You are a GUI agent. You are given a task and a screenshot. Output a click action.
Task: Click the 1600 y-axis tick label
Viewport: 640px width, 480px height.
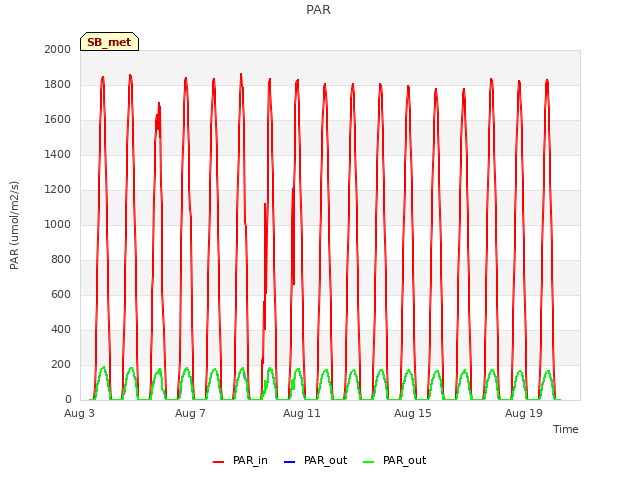coord(58,120)
